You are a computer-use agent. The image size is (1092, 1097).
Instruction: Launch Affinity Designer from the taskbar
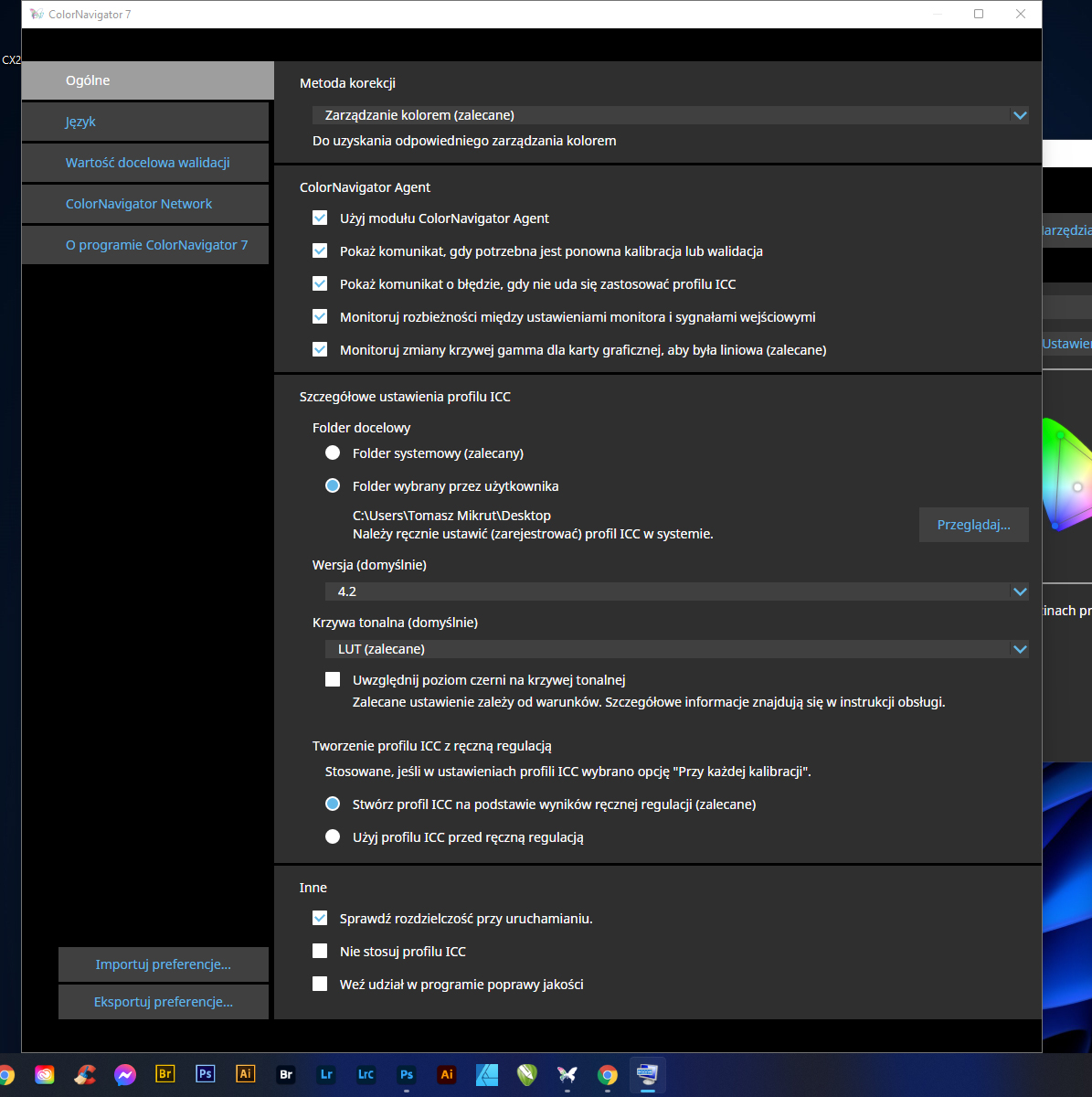487,1075
